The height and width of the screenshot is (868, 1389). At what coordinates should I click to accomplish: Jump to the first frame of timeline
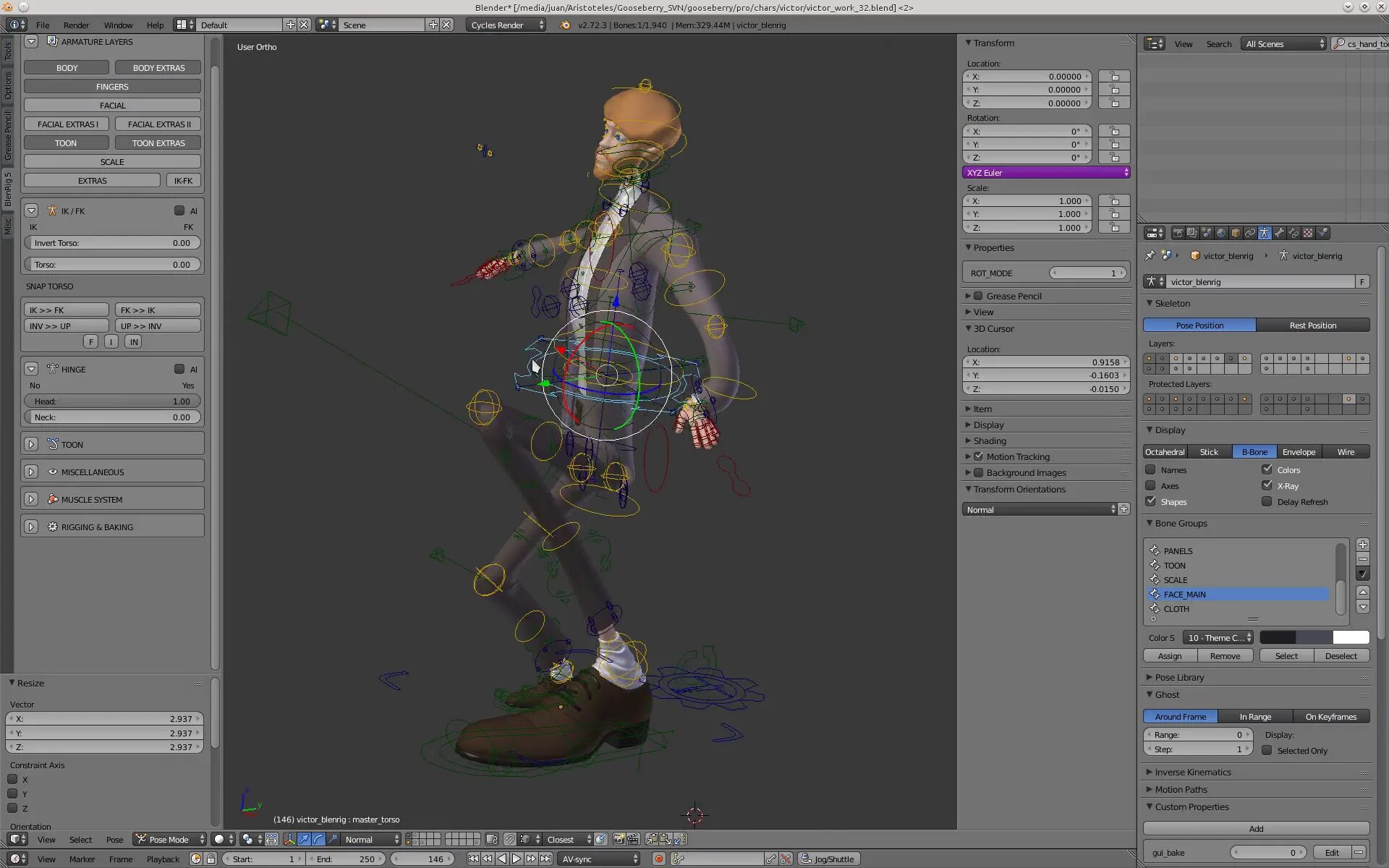(473, 859)
